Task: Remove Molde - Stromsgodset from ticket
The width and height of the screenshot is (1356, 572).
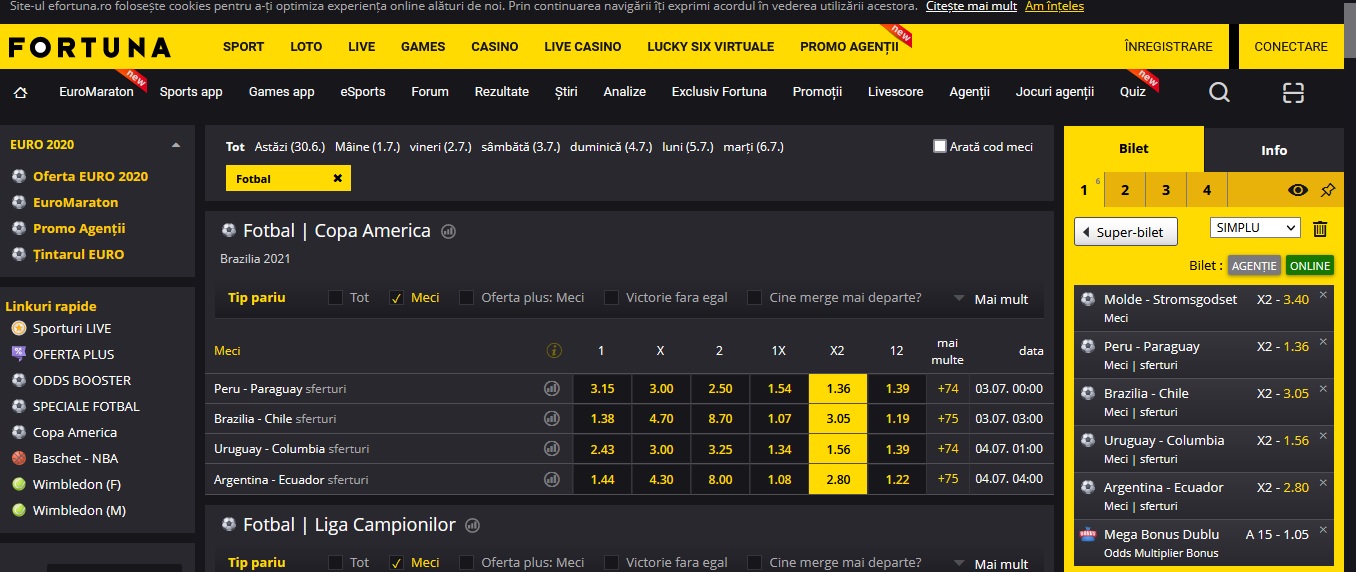Action: click(x=1323, y=294)
